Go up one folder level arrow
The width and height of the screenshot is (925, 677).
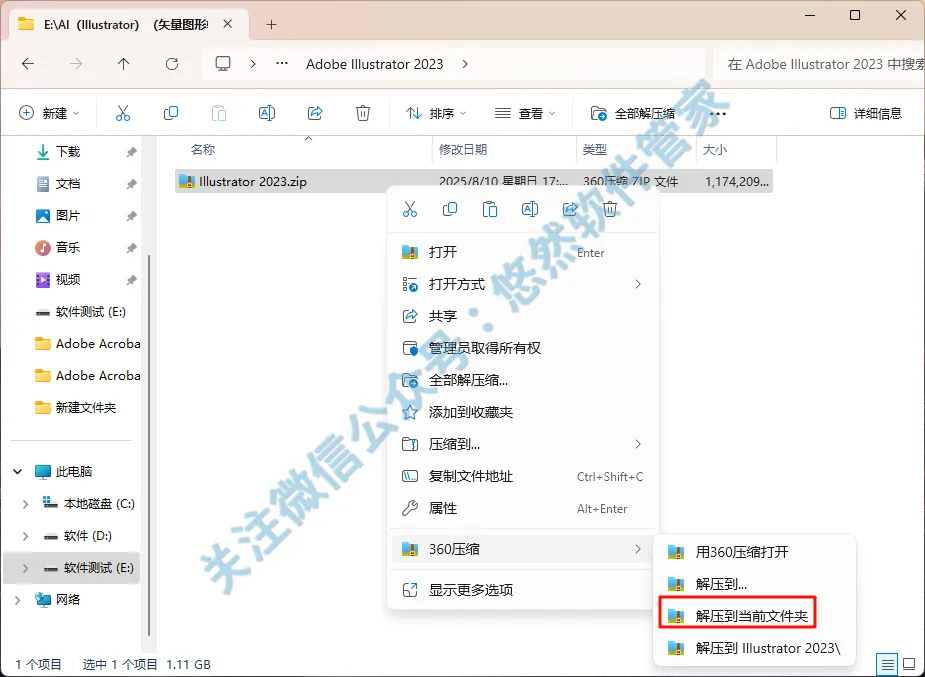tap(123, 64)
